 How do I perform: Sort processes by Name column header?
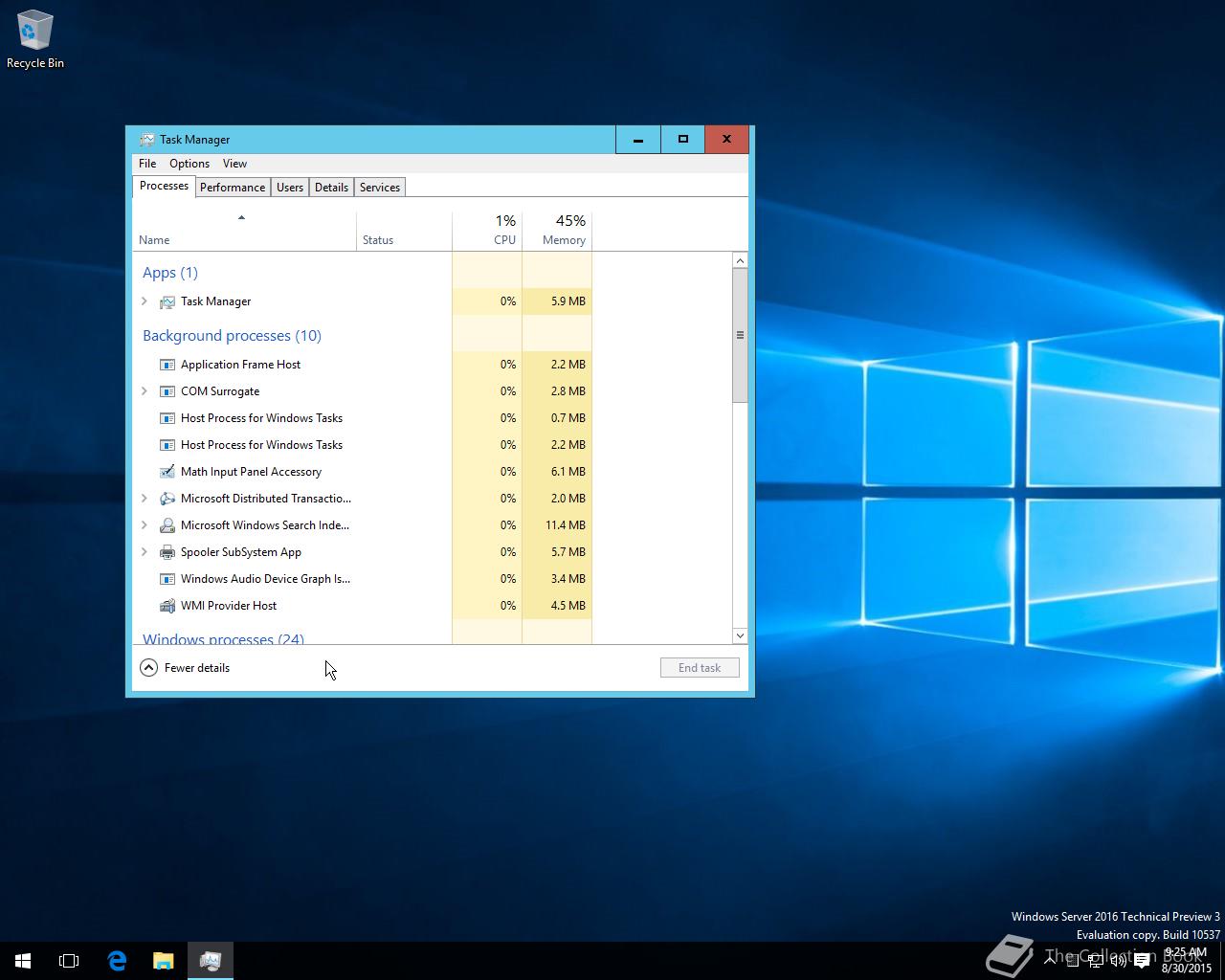244,231
